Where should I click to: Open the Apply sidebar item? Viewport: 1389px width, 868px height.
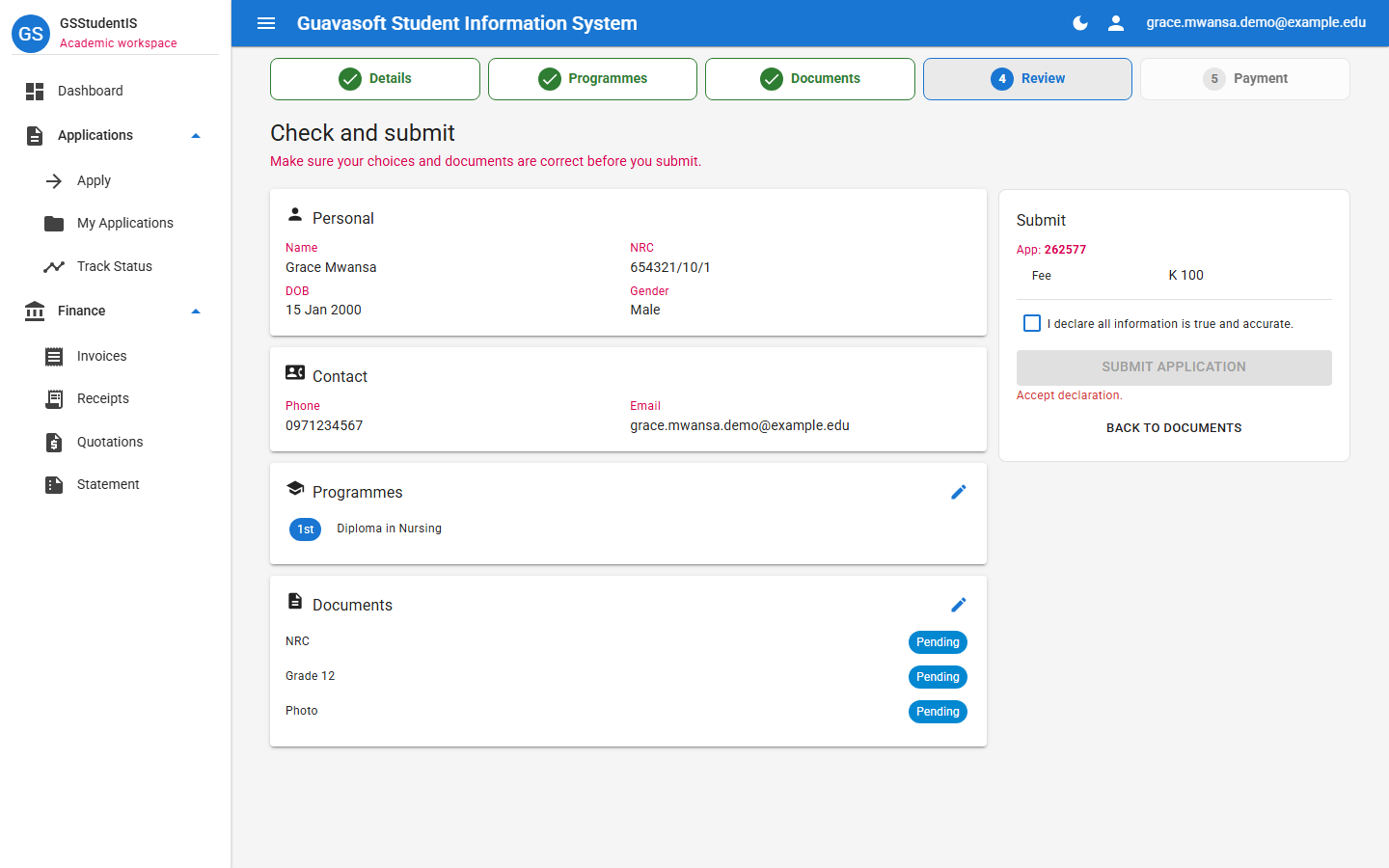[x=115, y=181]
